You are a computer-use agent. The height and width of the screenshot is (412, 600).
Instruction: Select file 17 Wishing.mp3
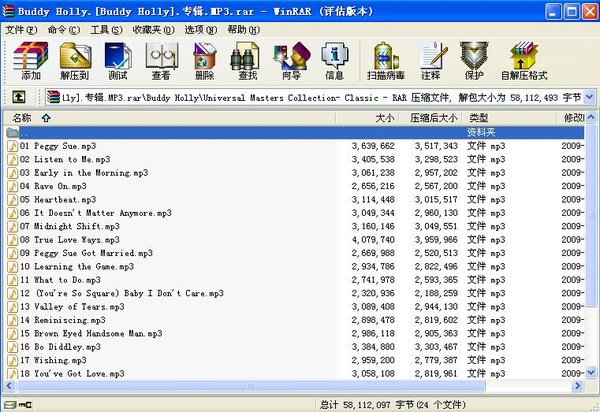click(295, 360)
